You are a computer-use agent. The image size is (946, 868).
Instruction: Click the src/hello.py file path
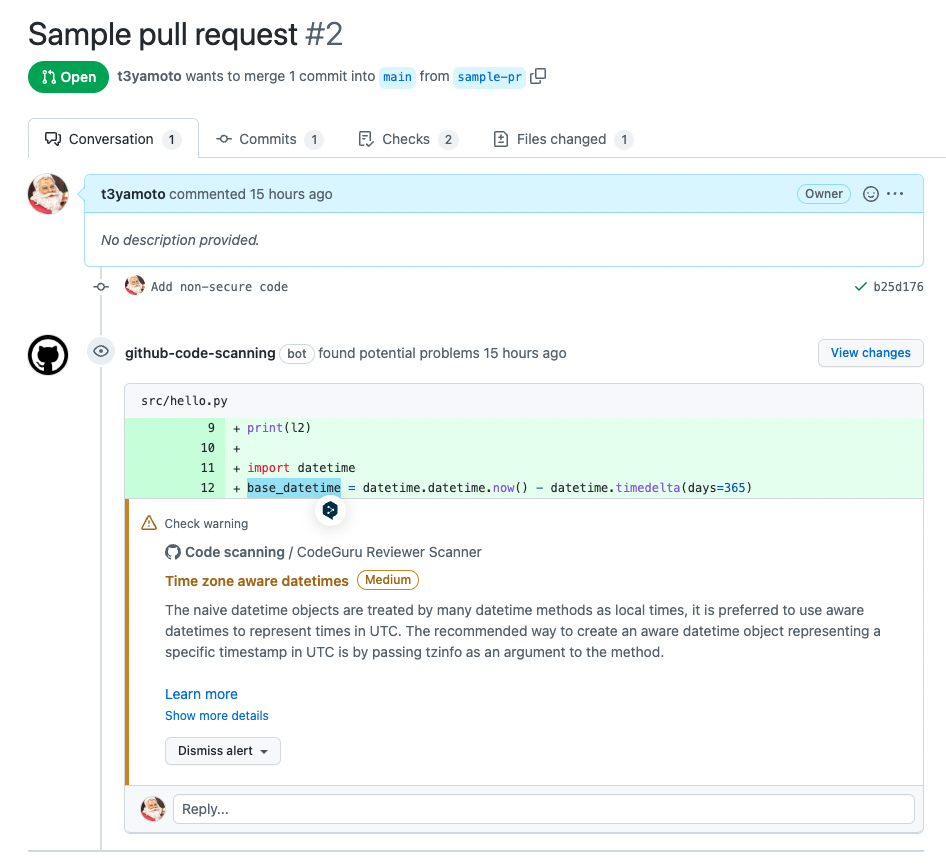[x=184, y=401]
